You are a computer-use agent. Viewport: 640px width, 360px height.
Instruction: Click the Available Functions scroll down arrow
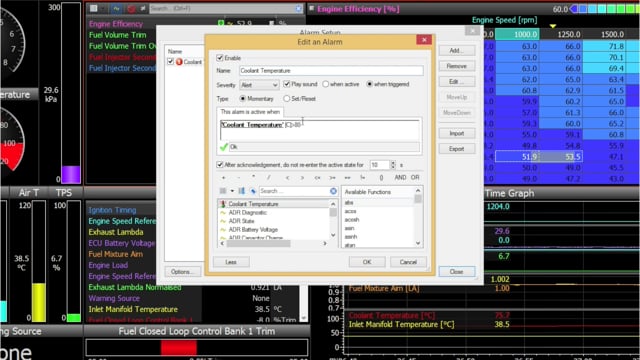point(418,243)
